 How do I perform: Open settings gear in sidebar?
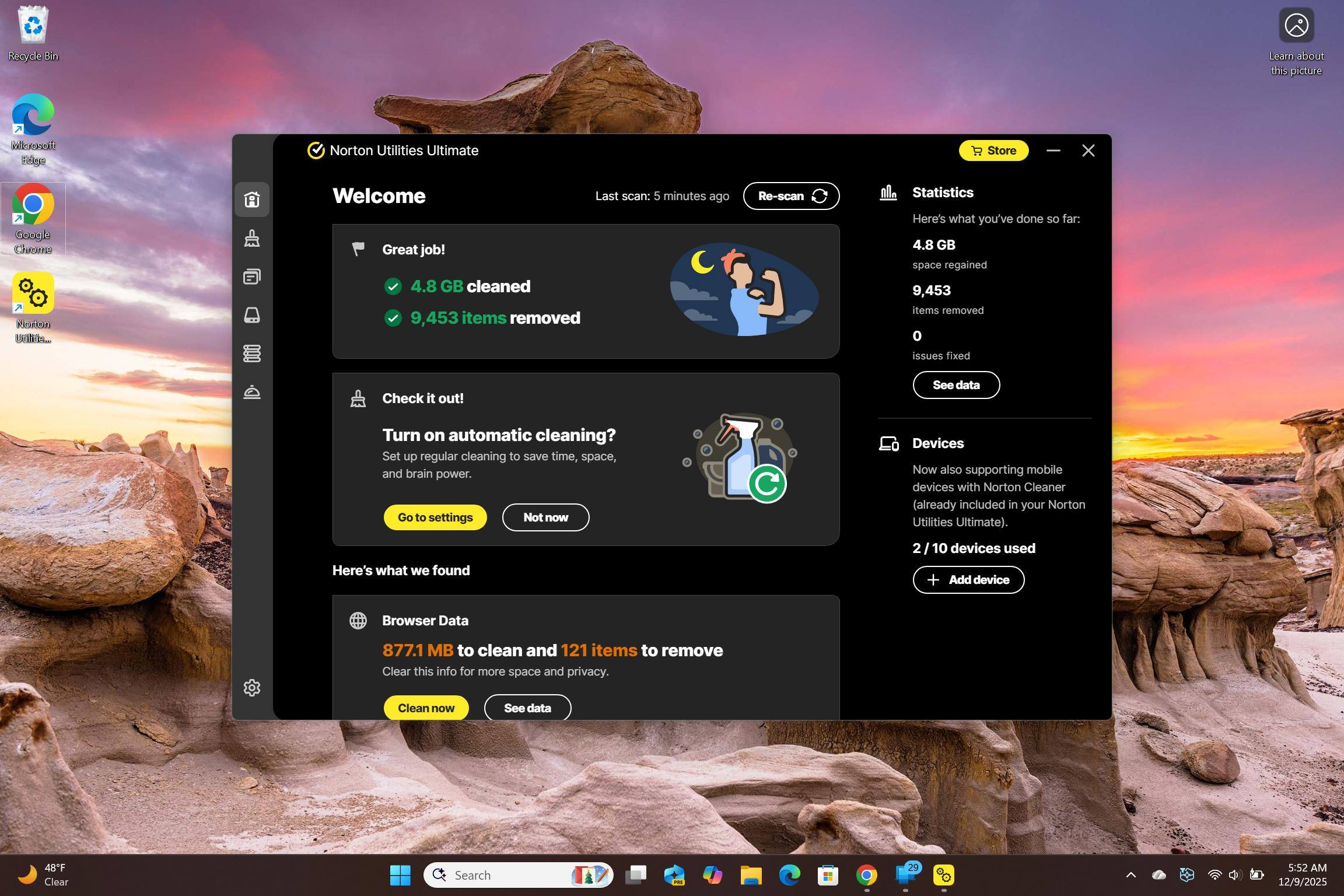(x=252, y=688)
